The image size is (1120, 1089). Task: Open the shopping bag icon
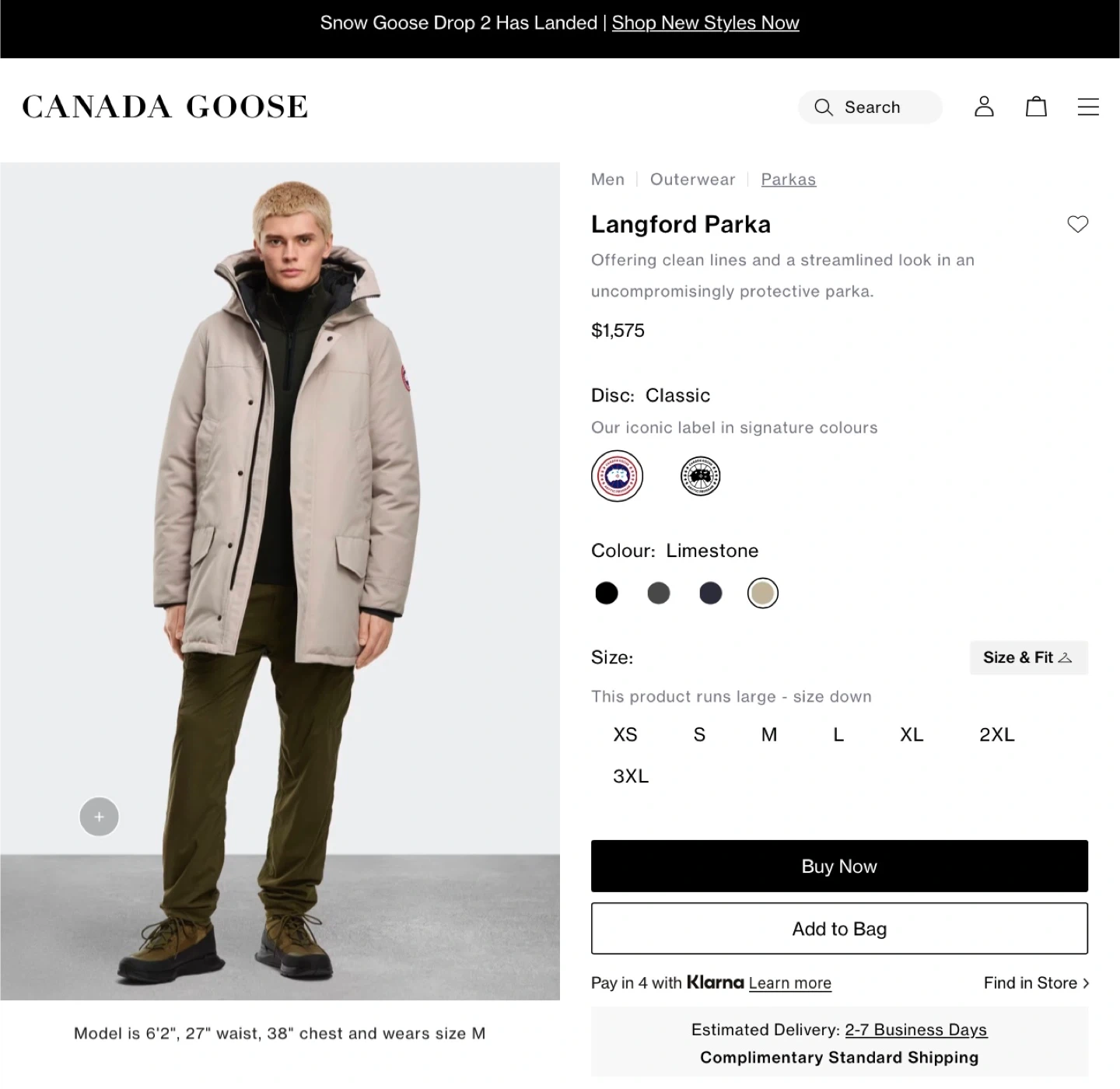[x=1036, y=107]
